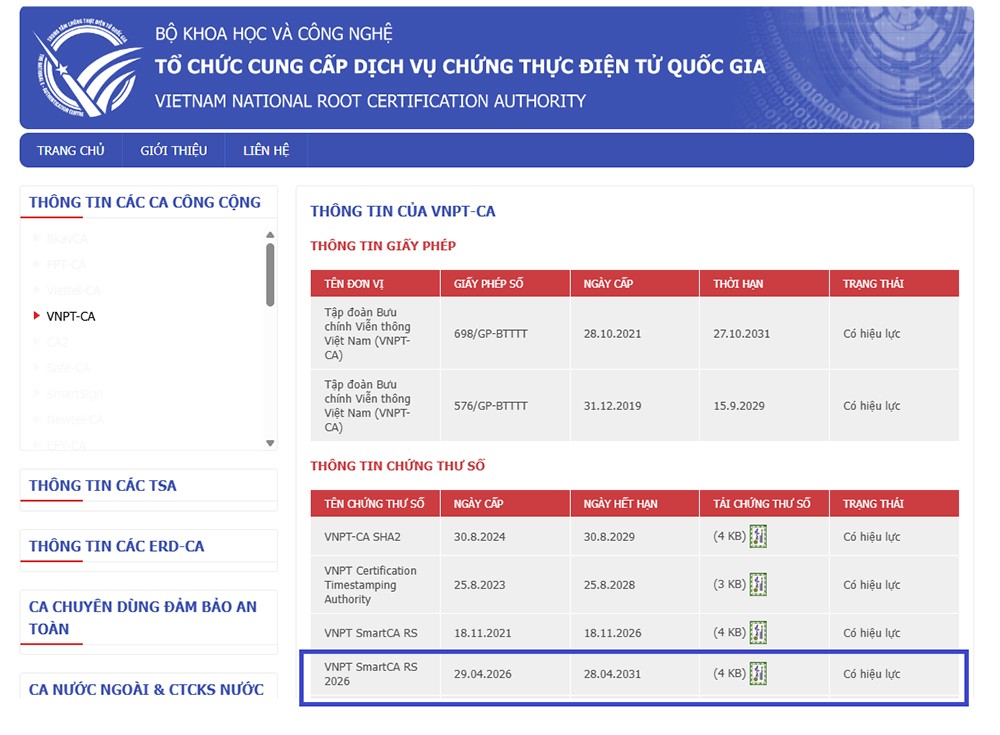Click the VNPT SmartCA RS 2026 name
The height and width of the screenshot is (735, 1000).
pos(371,674)
